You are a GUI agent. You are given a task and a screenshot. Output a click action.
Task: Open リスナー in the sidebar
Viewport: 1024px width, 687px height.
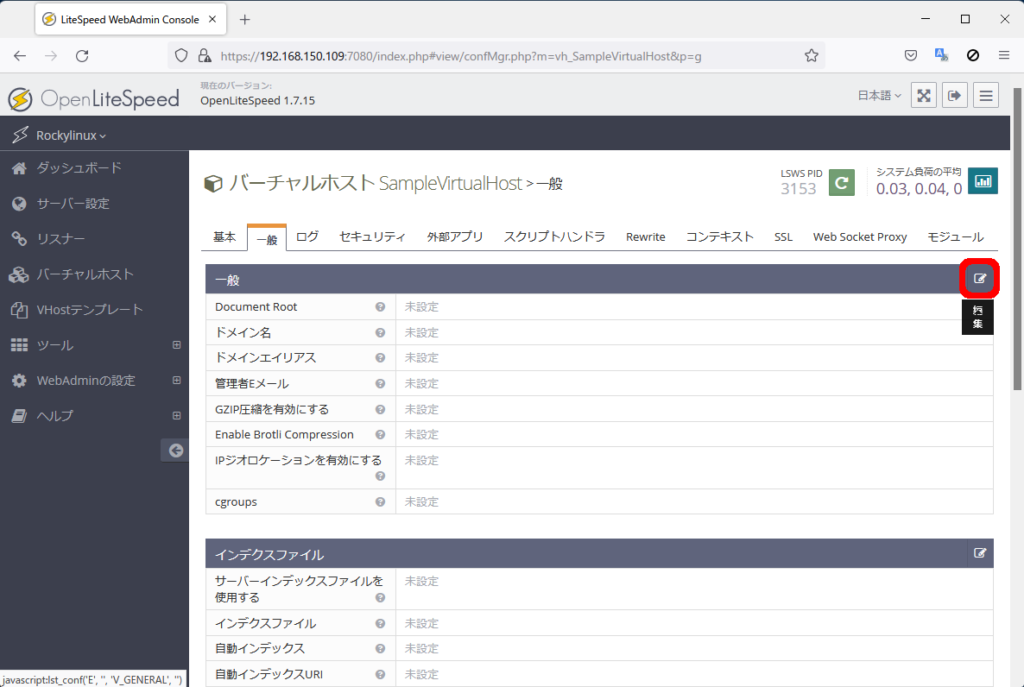61,239
